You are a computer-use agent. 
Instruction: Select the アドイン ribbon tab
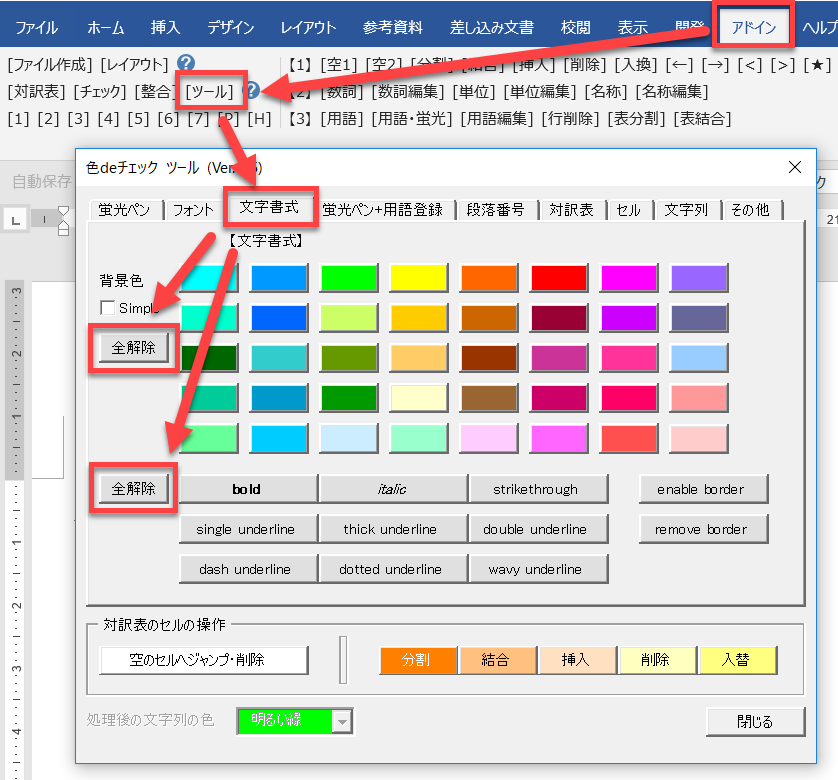coord(754,27)
